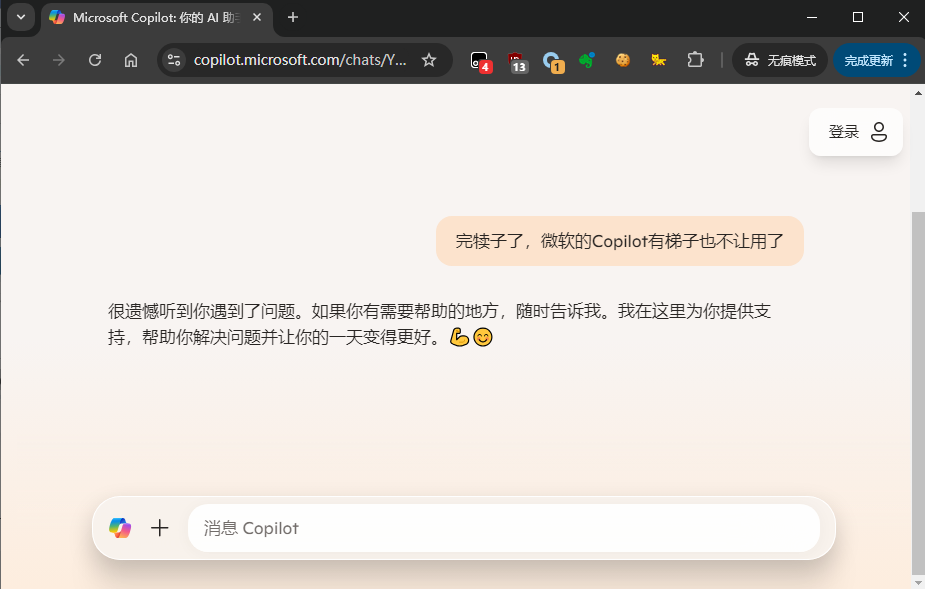Image resolution: width=925 pixels, height=589 pixels.
Task: Open the Evernote elephant extension
Action: point(587,60)
